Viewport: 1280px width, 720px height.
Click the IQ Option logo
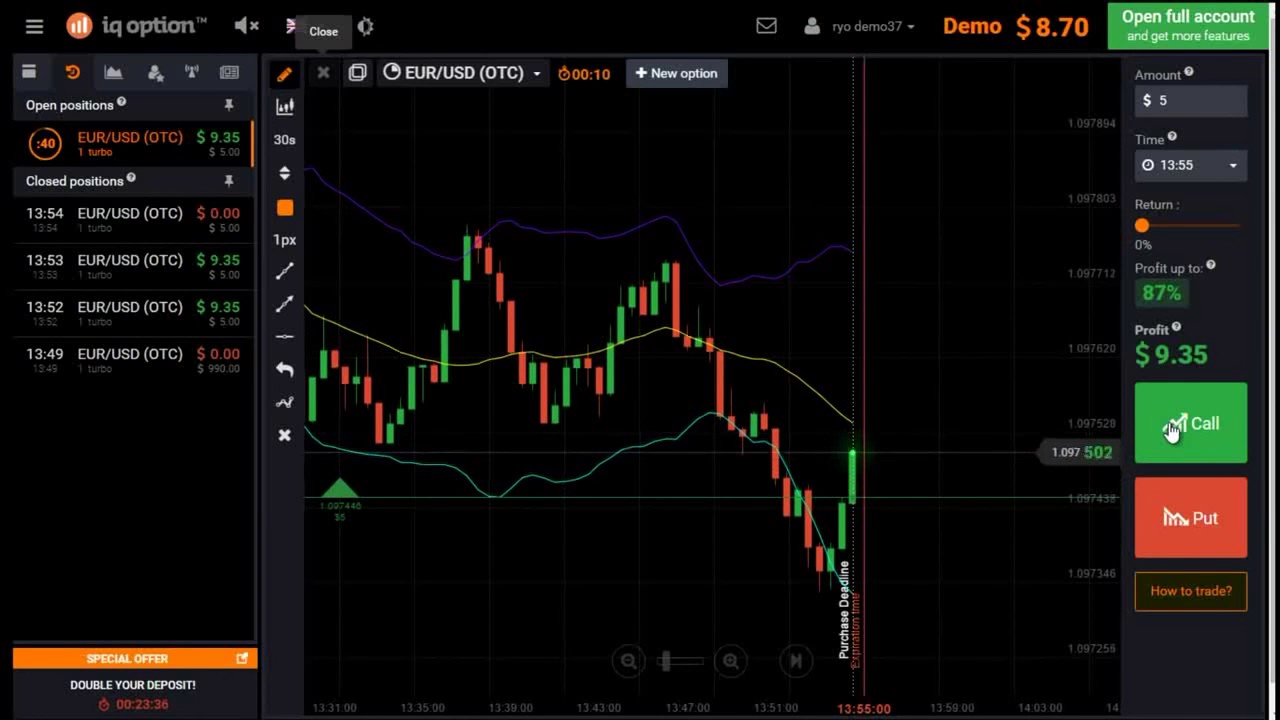(137, 26)
